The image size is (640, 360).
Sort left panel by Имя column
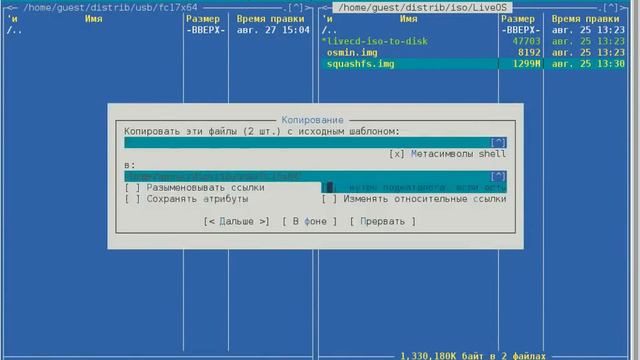click(x=94, y=19)
